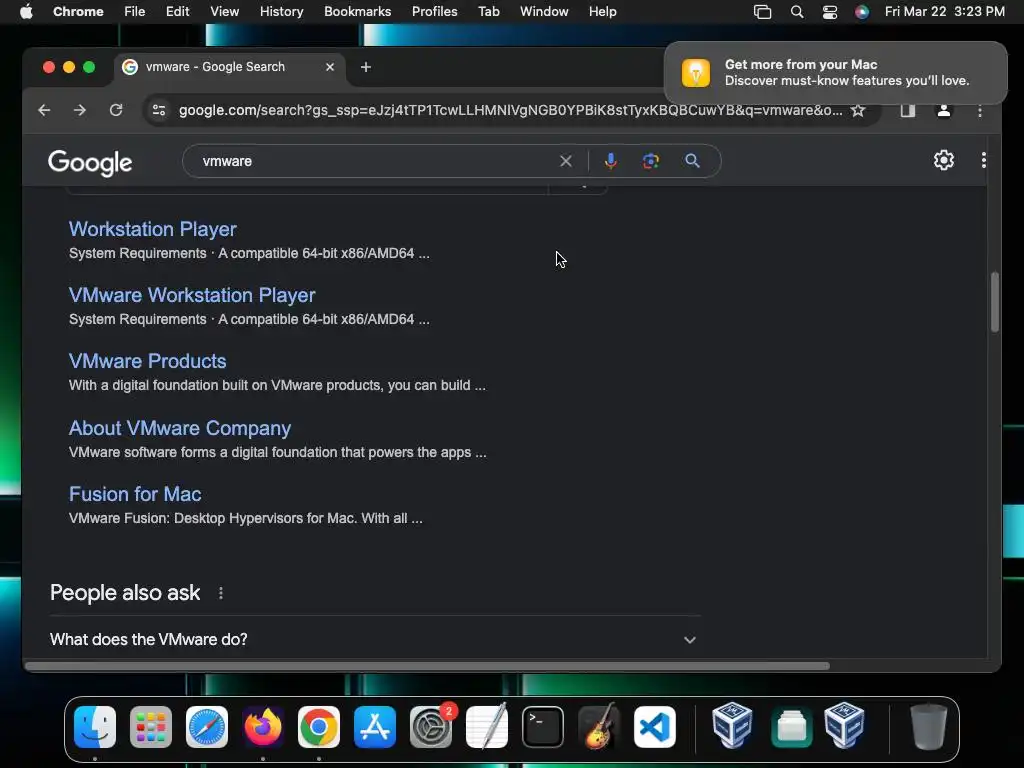Click the browser forward arrow

tap(80, 110)
